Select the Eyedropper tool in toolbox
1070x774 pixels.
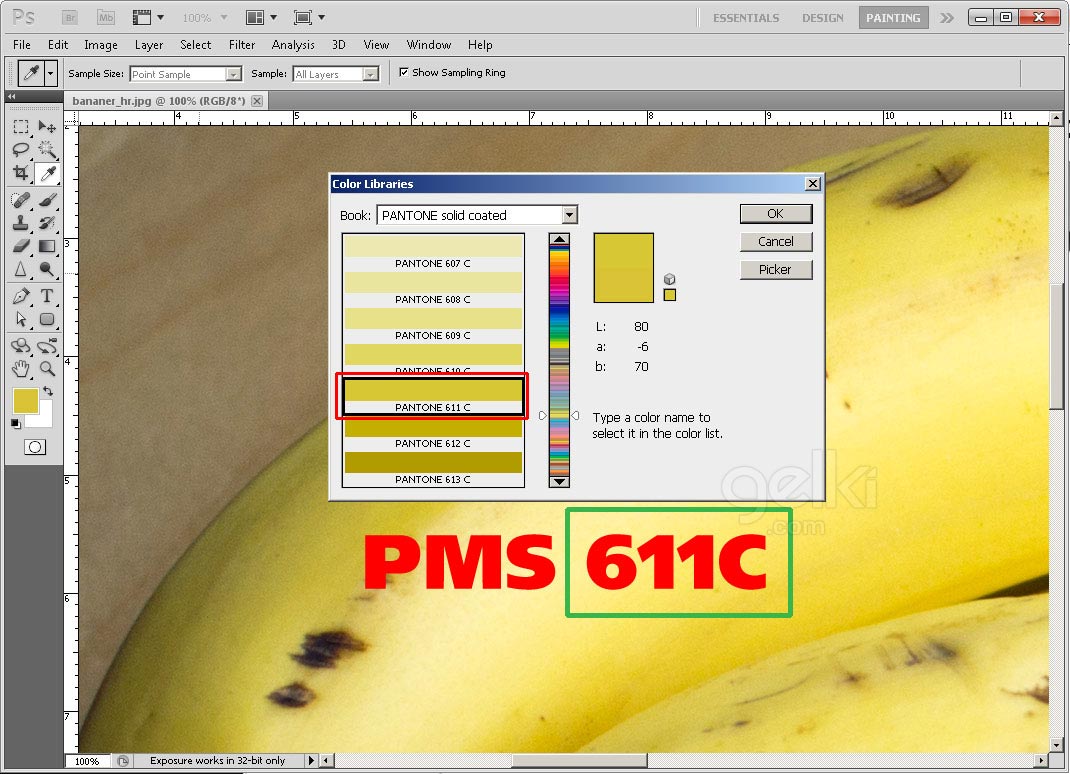tap(47, 173)
